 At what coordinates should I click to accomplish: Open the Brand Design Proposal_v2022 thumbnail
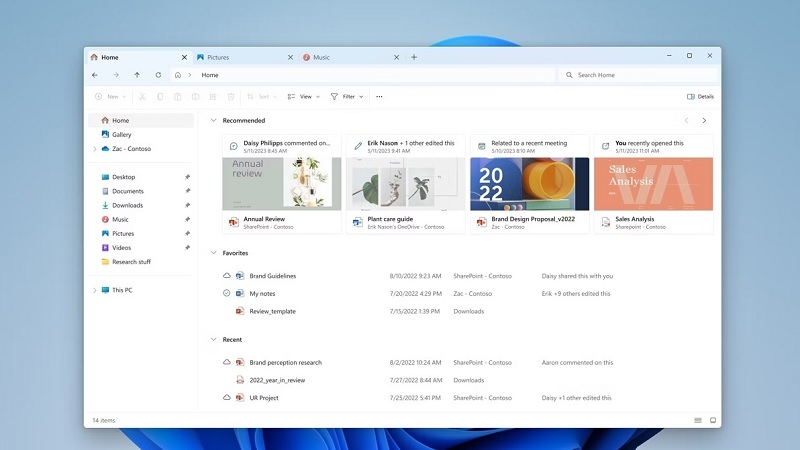[x=530, y=184]
